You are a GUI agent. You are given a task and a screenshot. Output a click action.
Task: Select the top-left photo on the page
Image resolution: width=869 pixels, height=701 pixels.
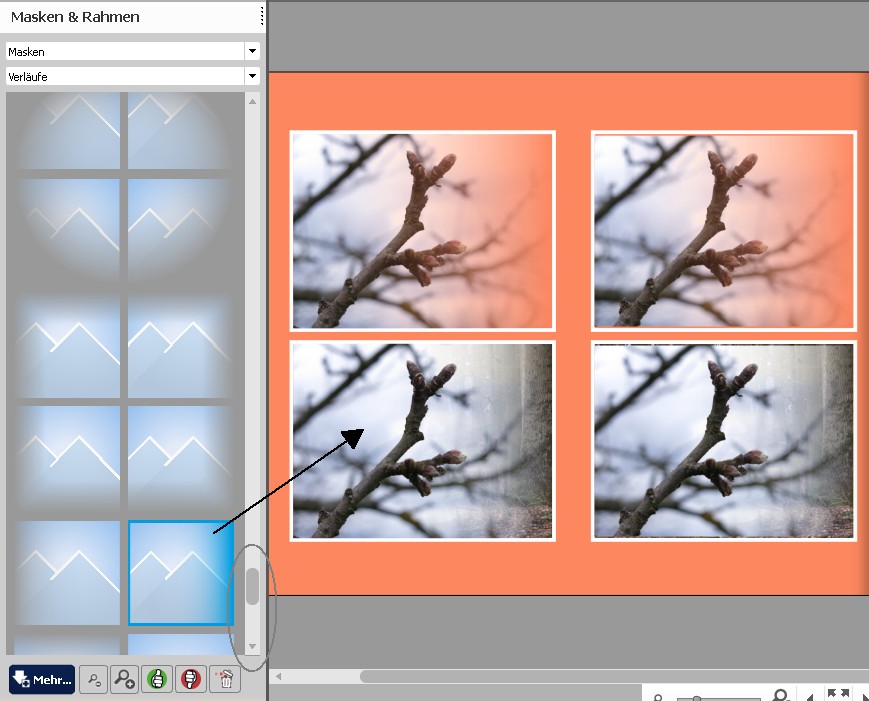(422, 231)
